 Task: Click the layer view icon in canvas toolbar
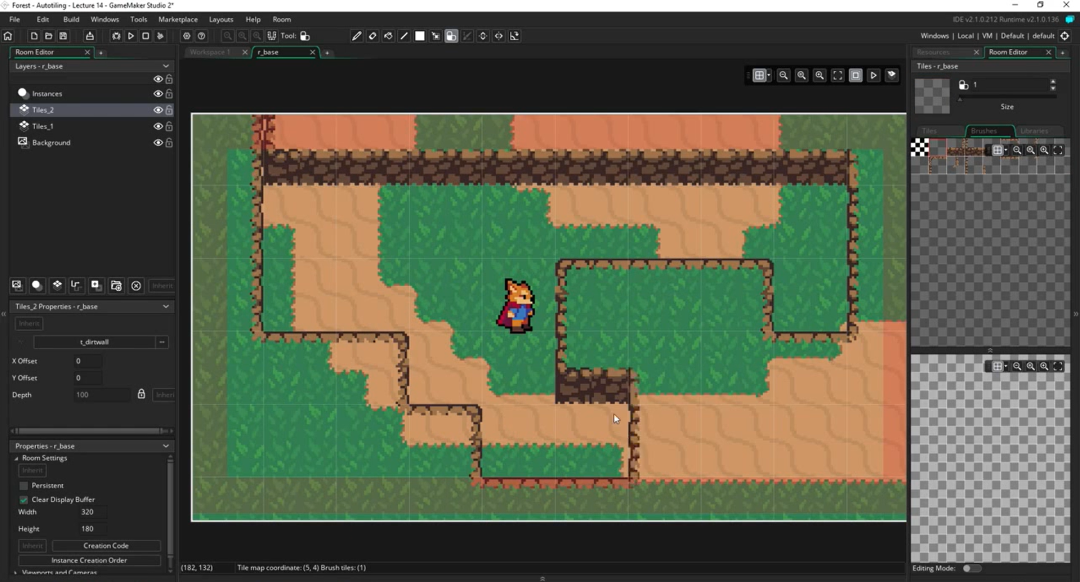[x=891, y=75]
